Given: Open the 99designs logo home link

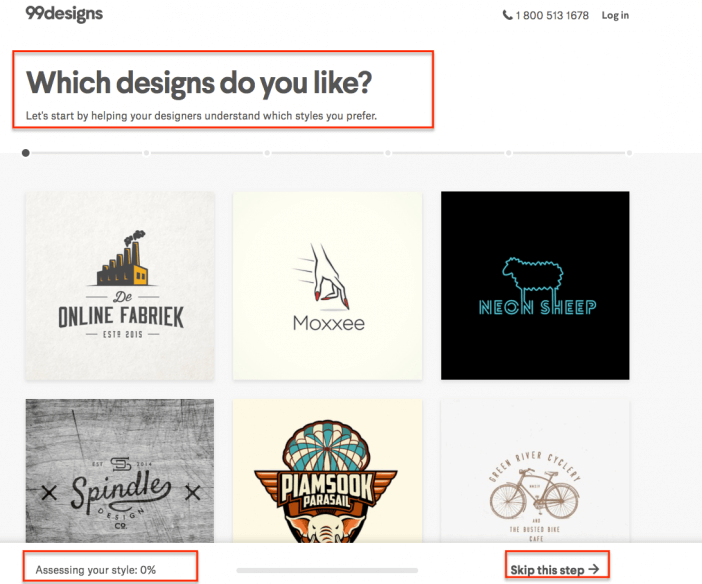Looking at the screenshot, I should (x=64, y=13).
